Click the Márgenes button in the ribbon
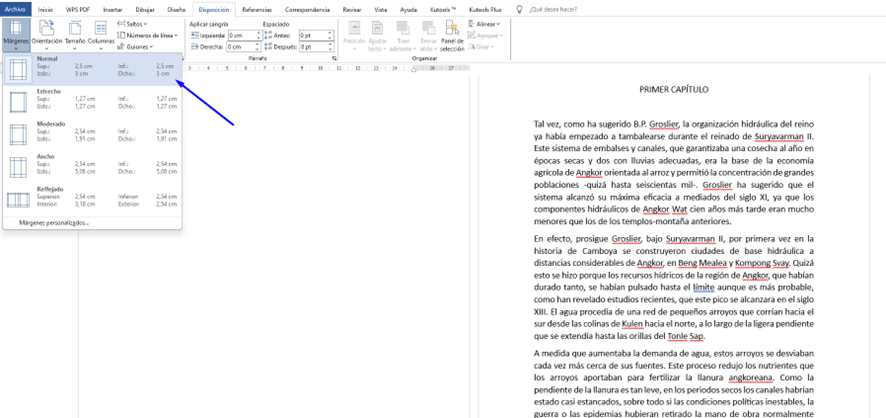886x418 pixels. 14,32
